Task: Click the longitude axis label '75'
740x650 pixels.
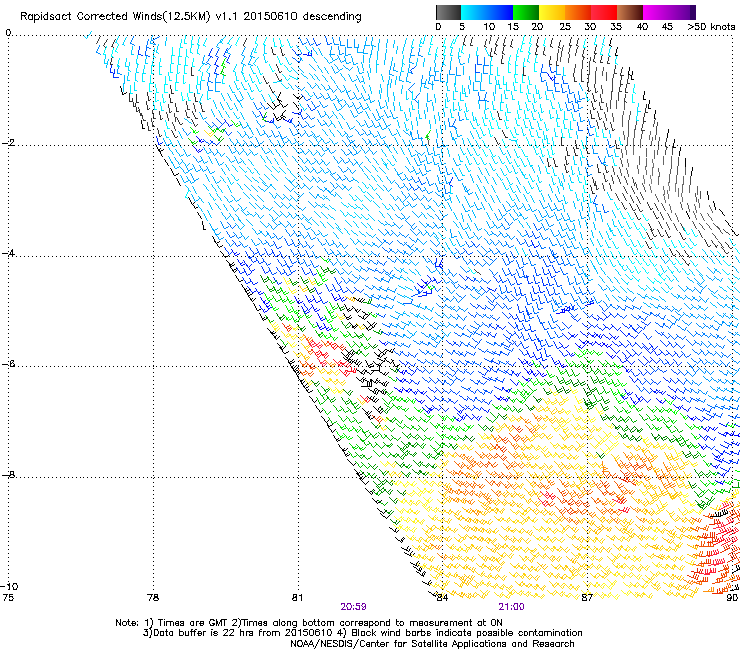Action: [8, 598]
